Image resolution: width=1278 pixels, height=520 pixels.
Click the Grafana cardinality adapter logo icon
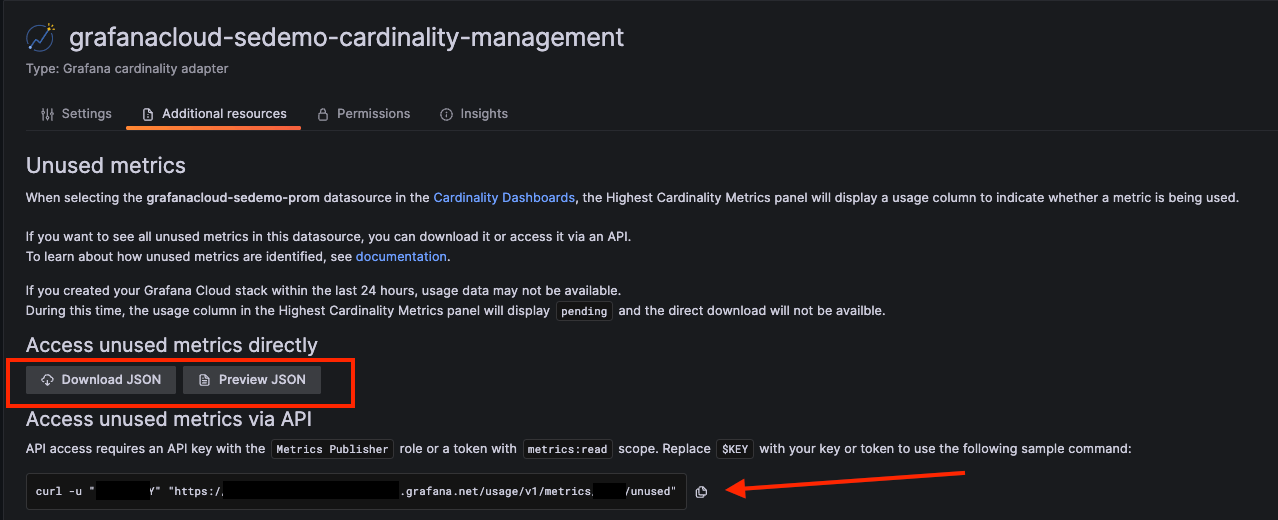coord(41,38)
